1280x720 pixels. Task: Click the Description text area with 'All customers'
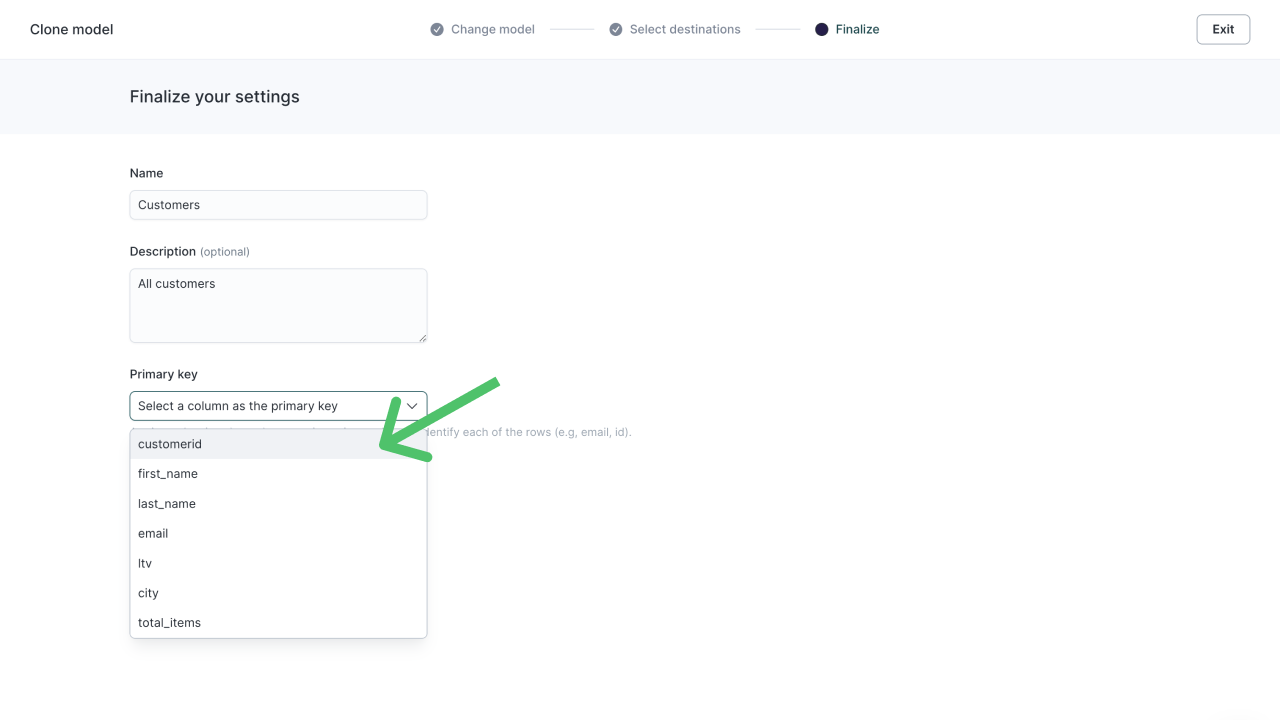click(x=278, y=300)
